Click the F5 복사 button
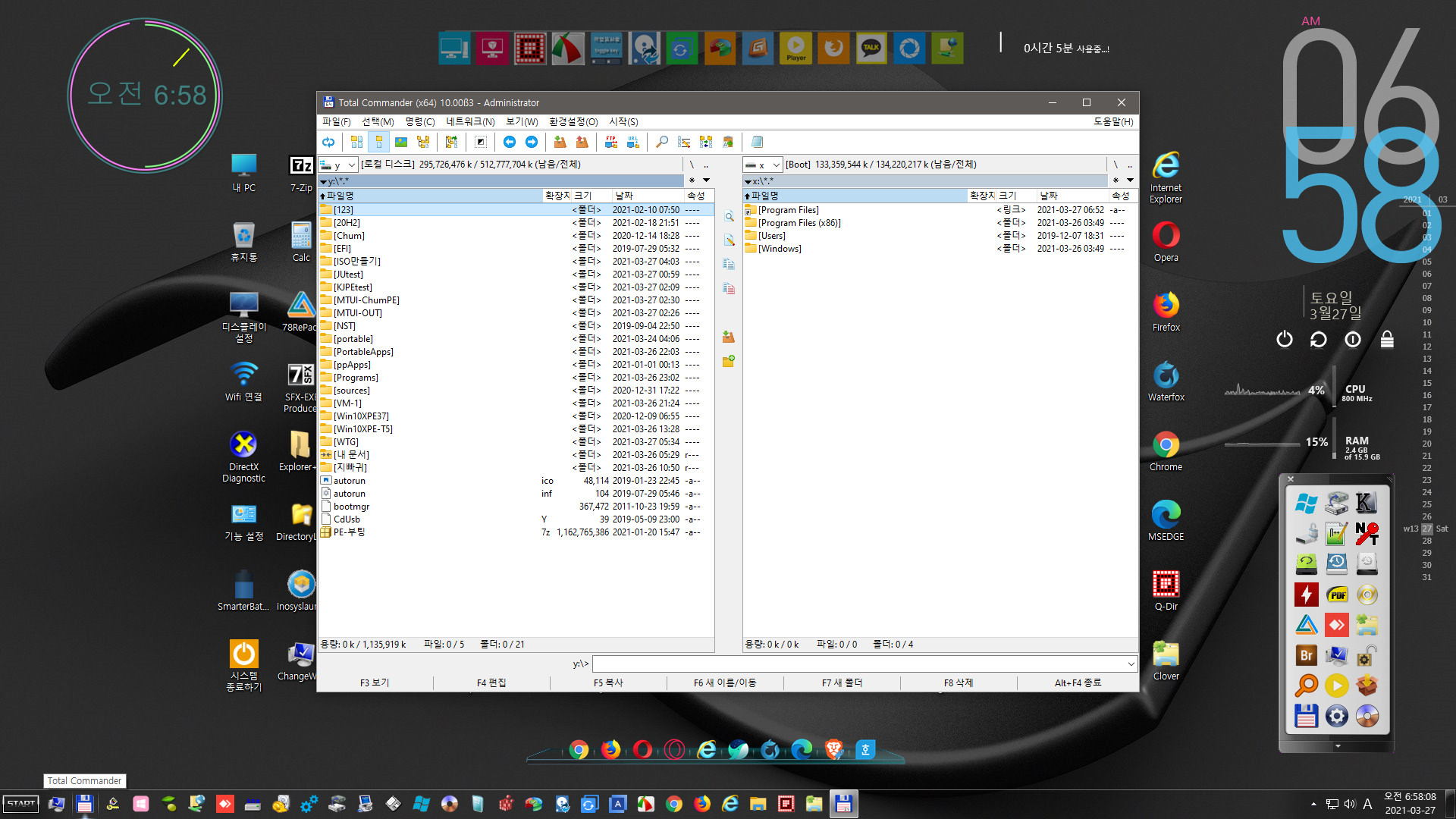 pyautogui.click(x=608, y=682)
